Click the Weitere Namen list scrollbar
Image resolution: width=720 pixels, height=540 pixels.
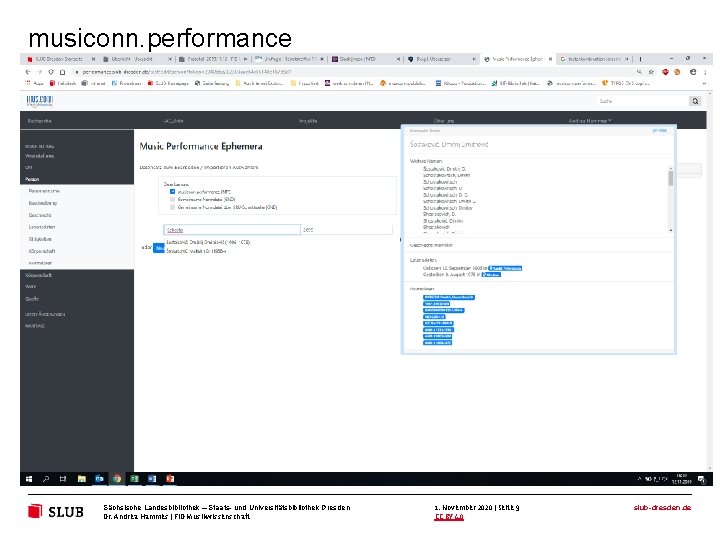[670, 178]
